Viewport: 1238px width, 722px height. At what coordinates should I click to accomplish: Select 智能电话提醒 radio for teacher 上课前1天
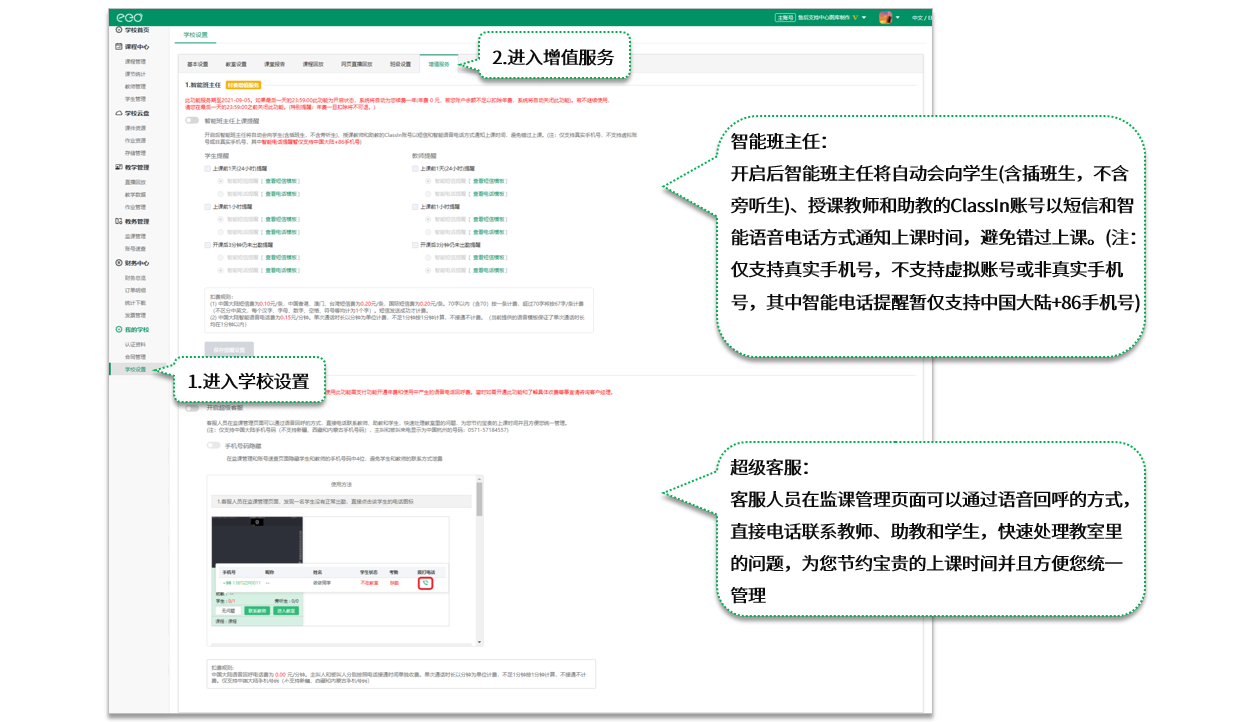(x=428, y=193)
